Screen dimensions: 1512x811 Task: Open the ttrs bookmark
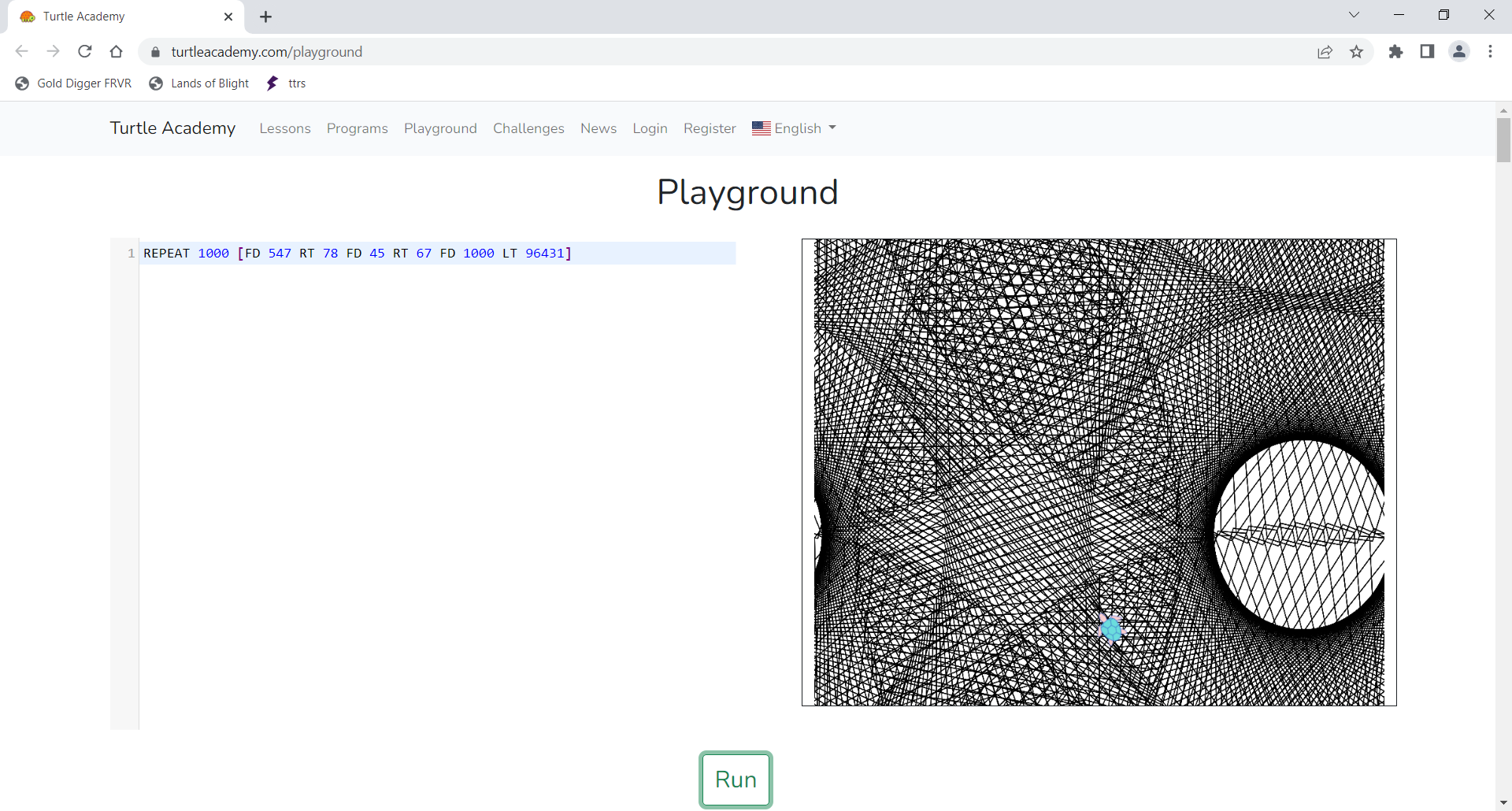(x=286, y=83)
